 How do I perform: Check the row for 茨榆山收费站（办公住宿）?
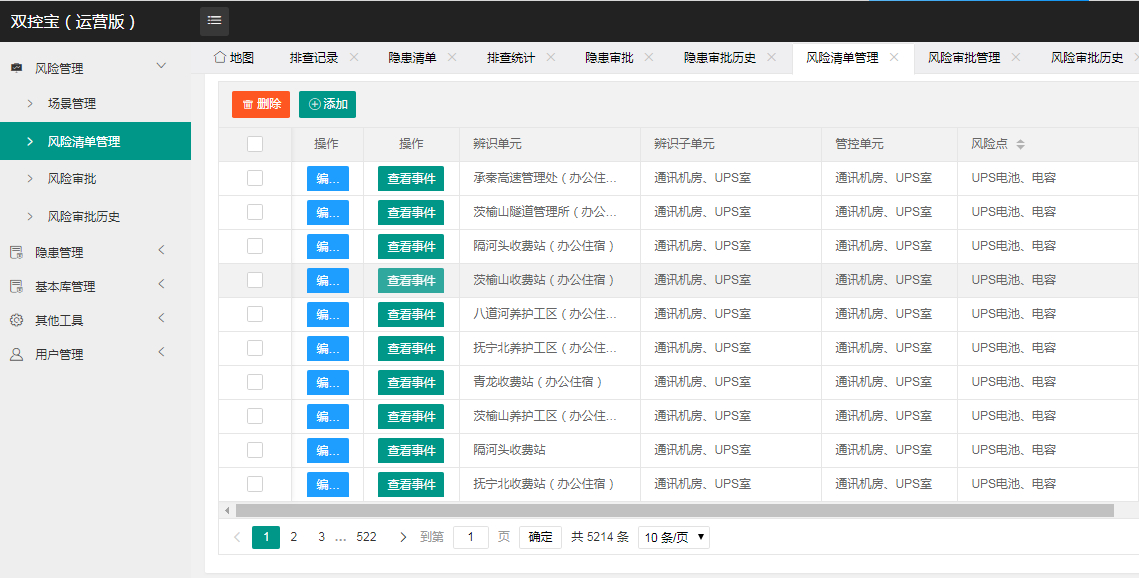[x=255, y=280]
